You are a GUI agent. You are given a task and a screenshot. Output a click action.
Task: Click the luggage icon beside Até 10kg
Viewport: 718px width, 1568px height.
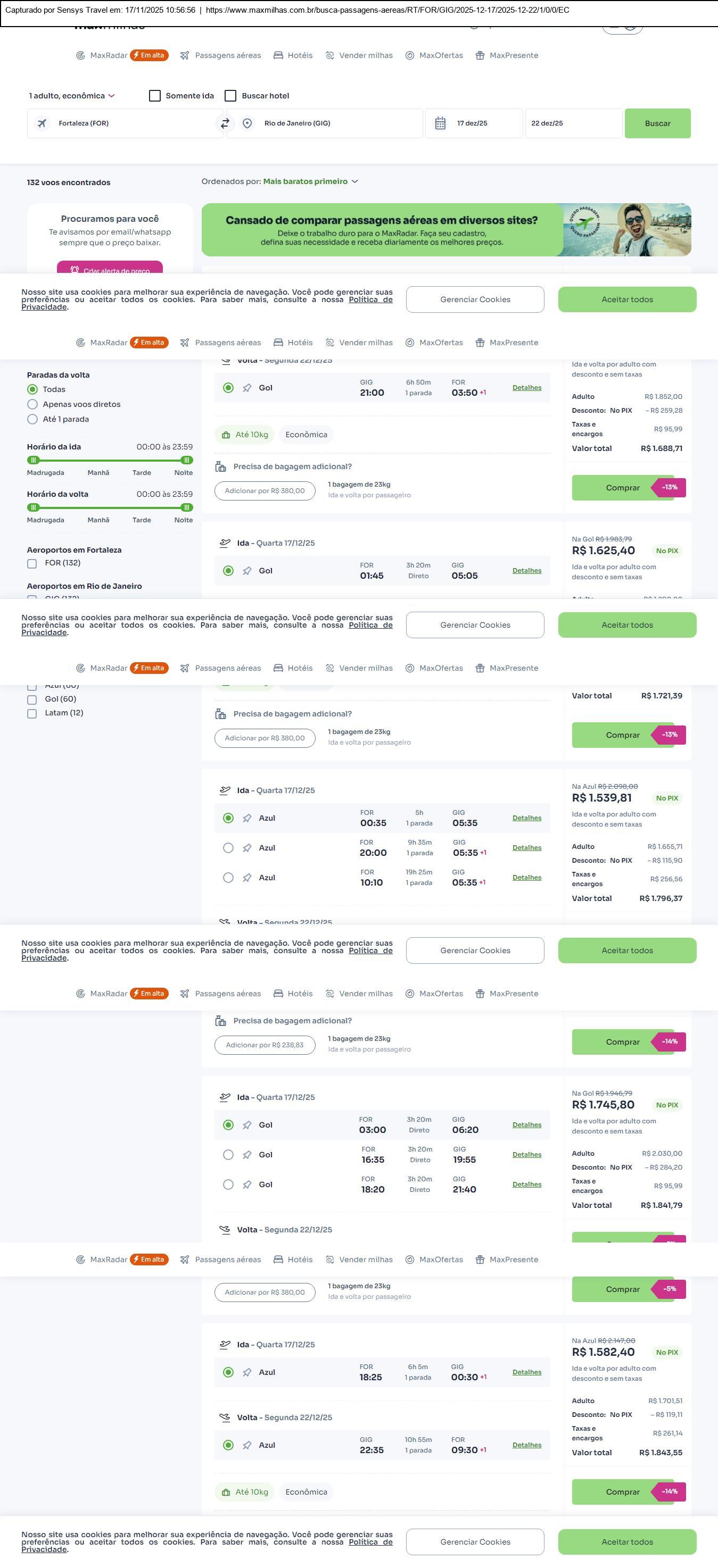pos(226,435)
